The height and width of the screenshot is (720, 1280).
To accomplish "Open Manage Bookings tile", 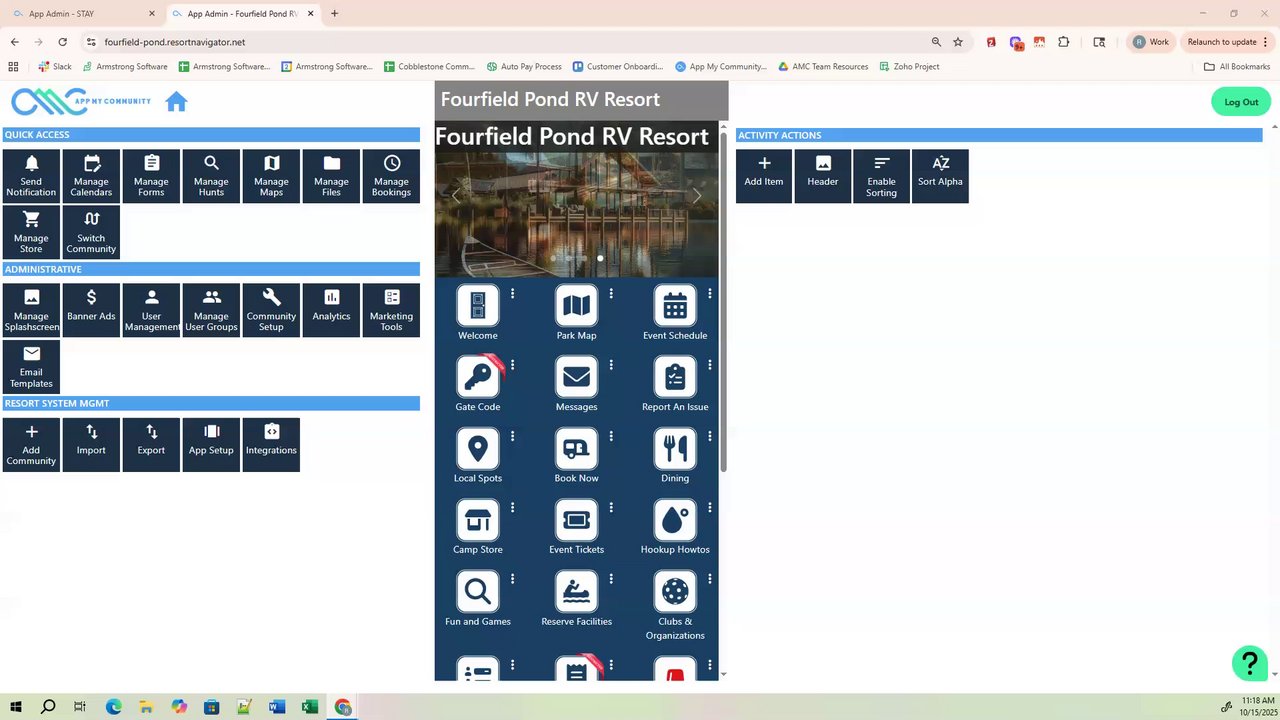I will (391, 176).
